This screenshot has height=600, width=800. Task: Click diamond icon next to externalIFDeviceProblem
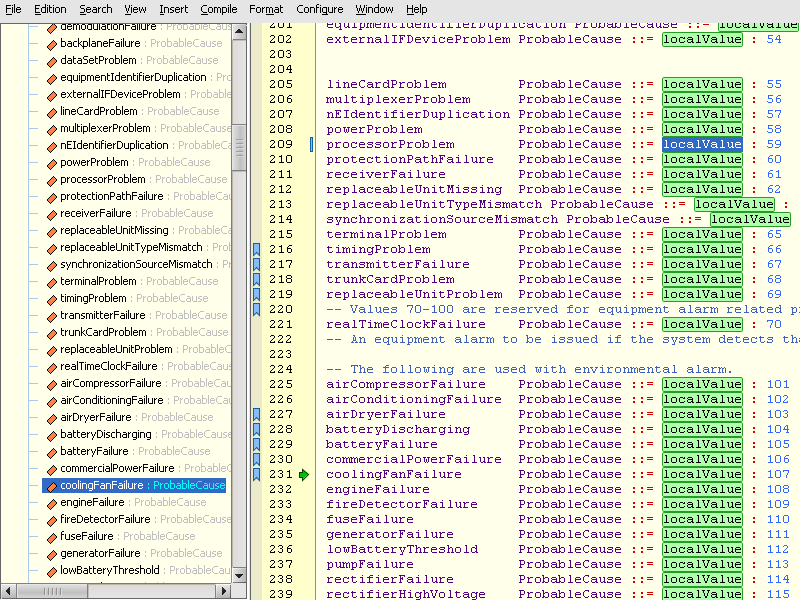(x=52, y=96)
